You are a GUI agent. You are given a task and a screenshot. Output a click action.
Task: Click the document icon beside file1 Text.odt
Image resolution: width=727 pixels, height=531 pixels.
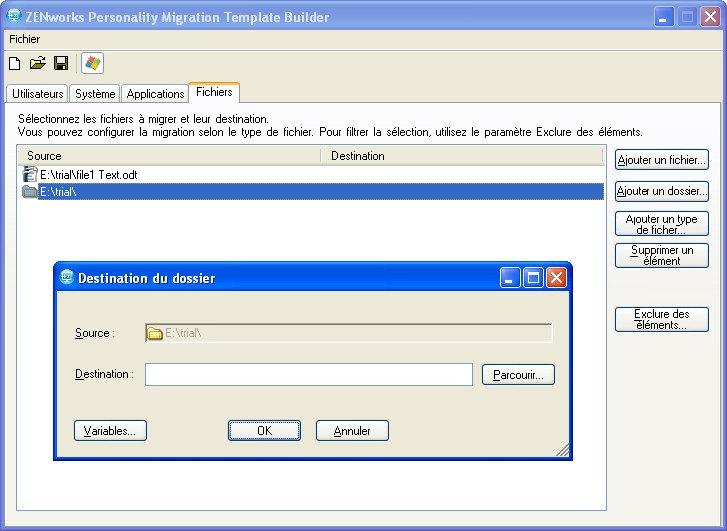pyautogui.click(x=30, y=174)
